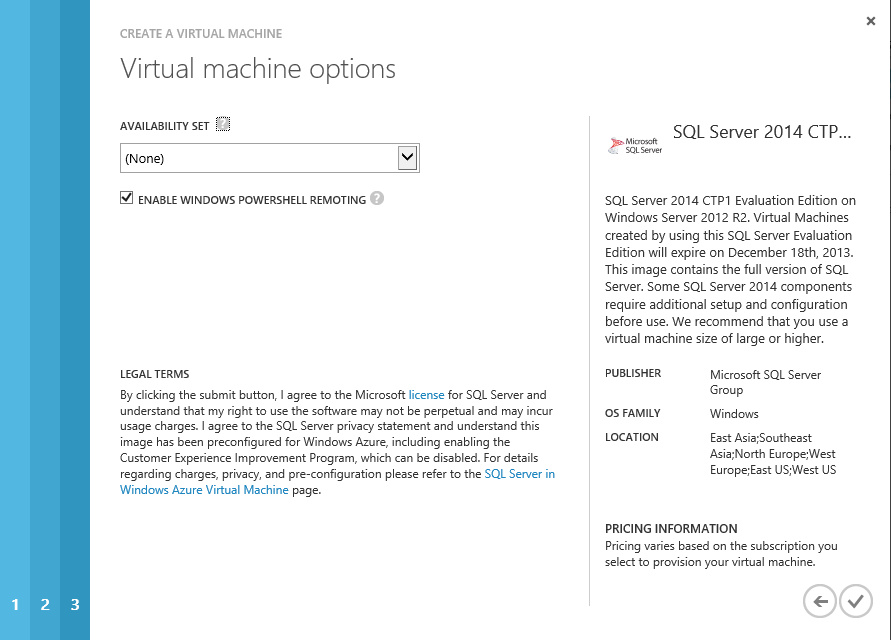Click the East Asia;Southeast Asia location value
The image size is (891, 640).
(773, 454)
